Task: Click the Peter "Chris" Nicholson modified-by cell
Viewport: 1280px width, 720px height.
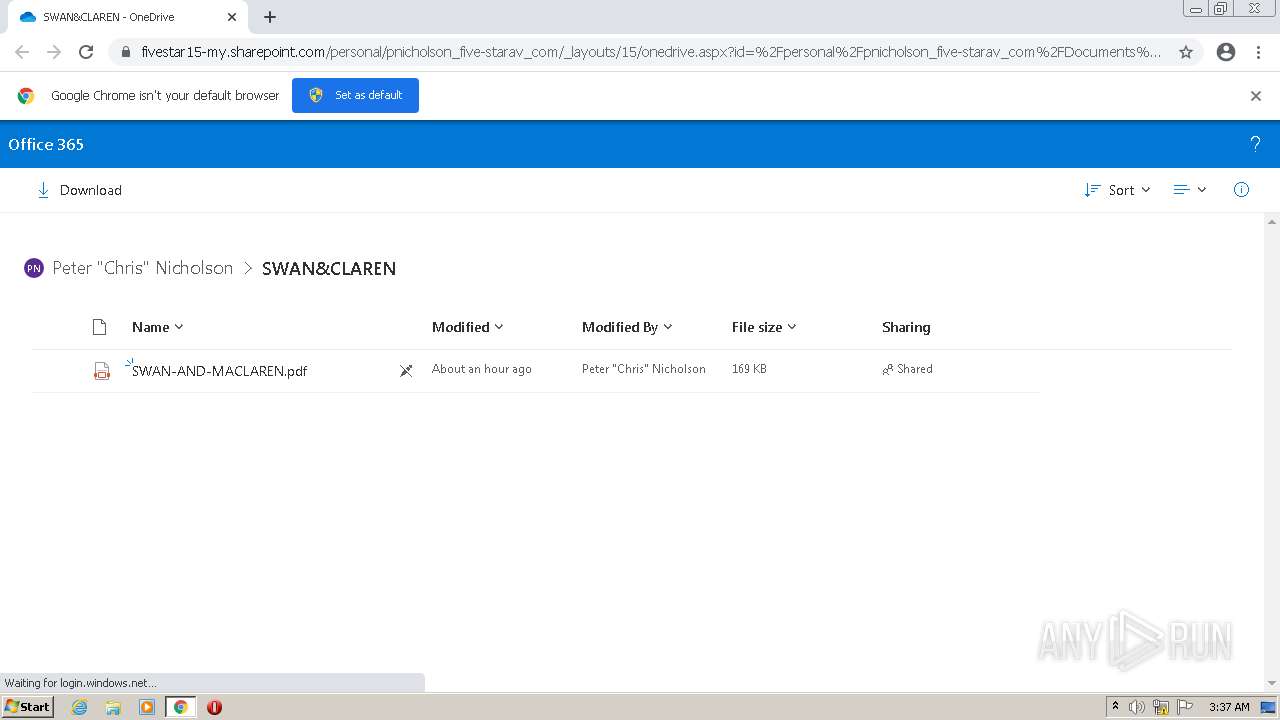Action: [644, 369]
